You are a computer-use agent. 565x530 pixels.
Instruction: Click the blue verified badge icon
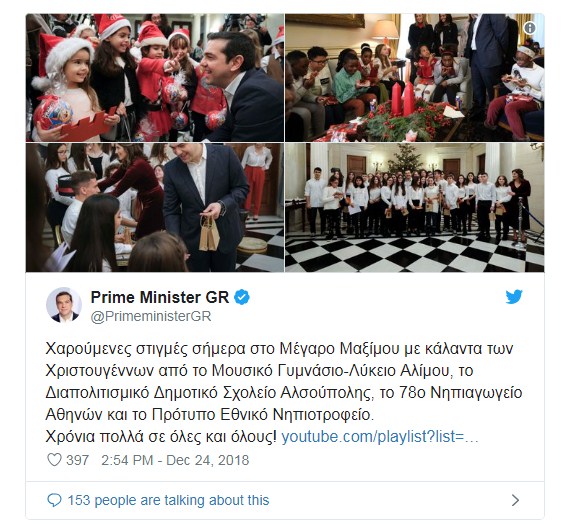[242, 298]
